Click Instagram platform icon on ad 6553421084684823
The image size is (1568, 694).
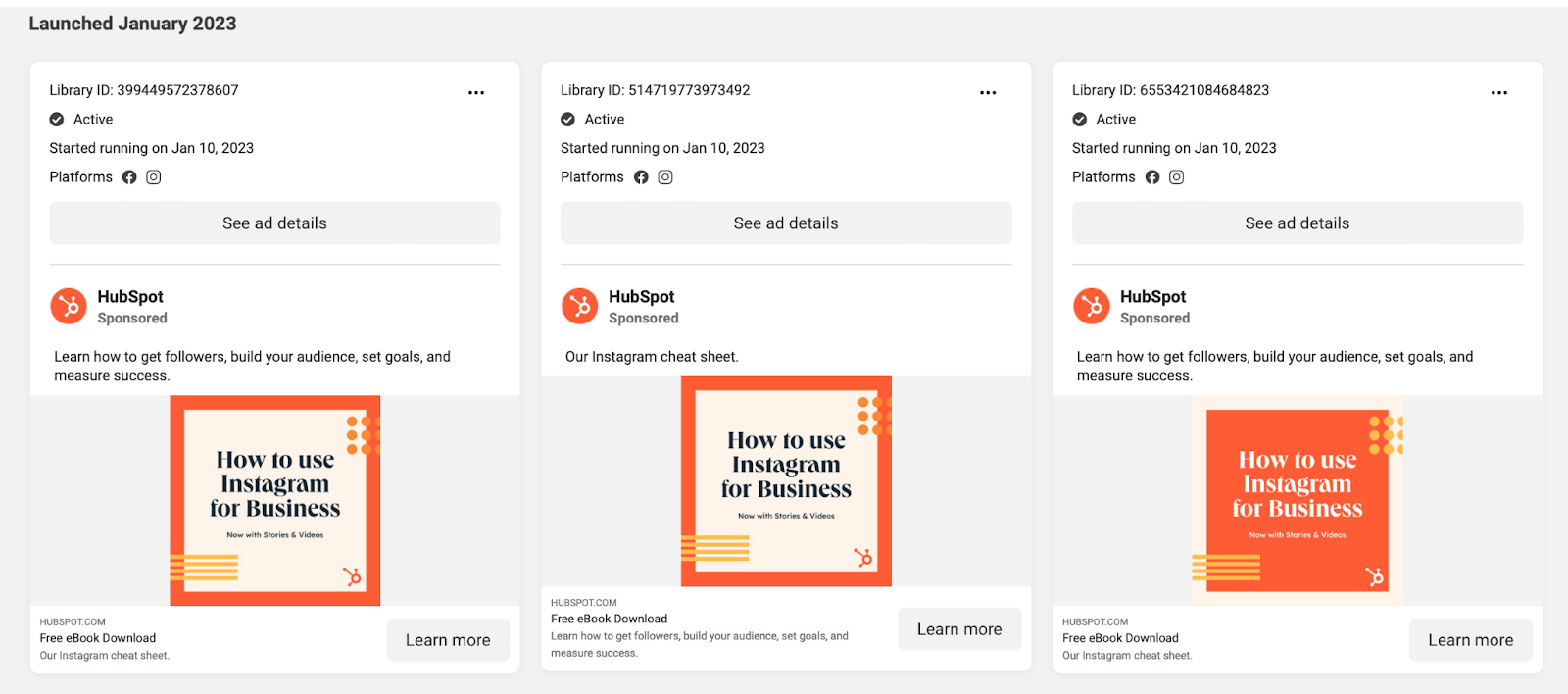pyautogui.click(x=1177, y=177)
